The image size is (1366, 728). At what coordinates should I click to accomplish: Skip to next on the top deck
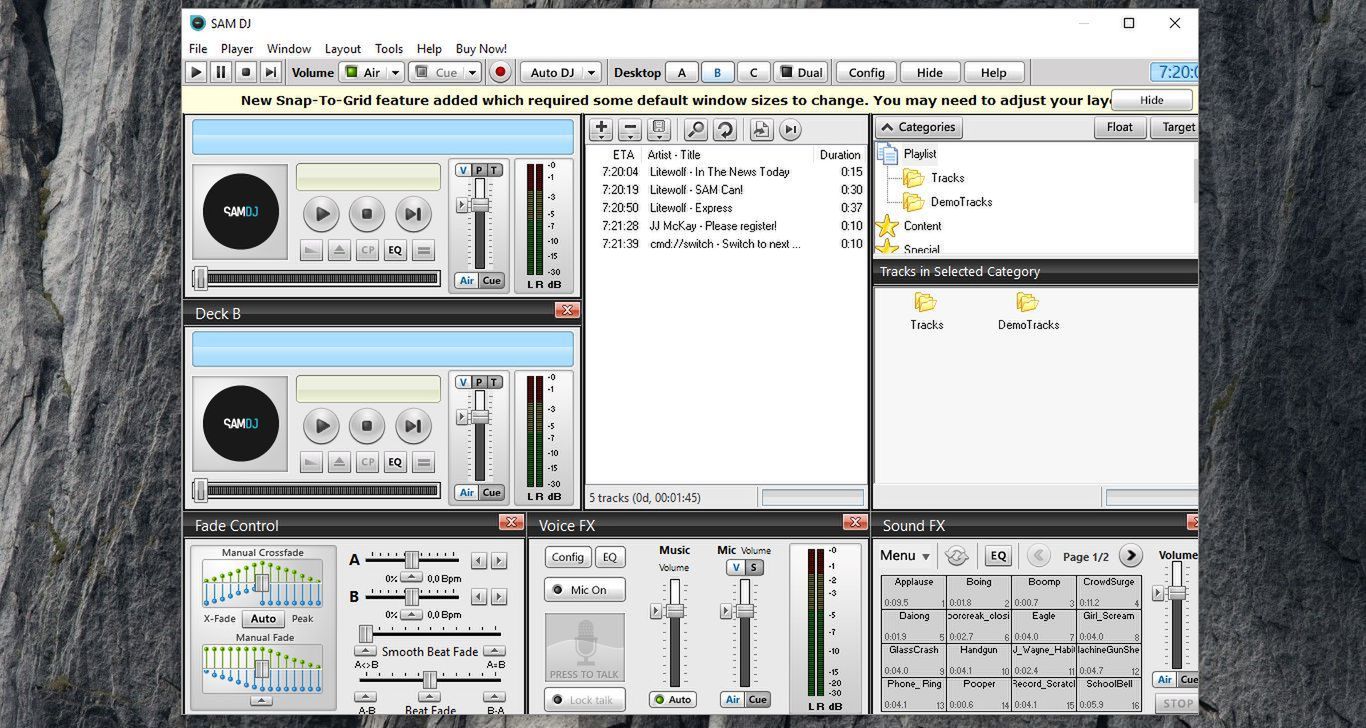(x=413, y=213)
